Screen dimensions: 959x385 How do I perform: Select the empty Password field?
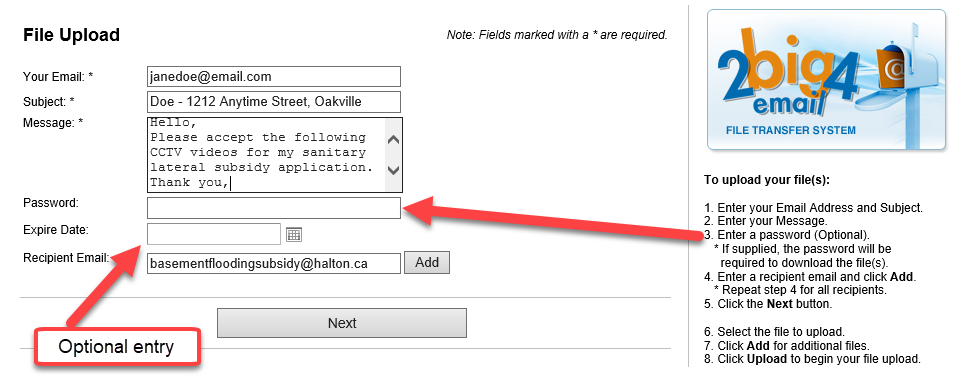coord(273,207)
